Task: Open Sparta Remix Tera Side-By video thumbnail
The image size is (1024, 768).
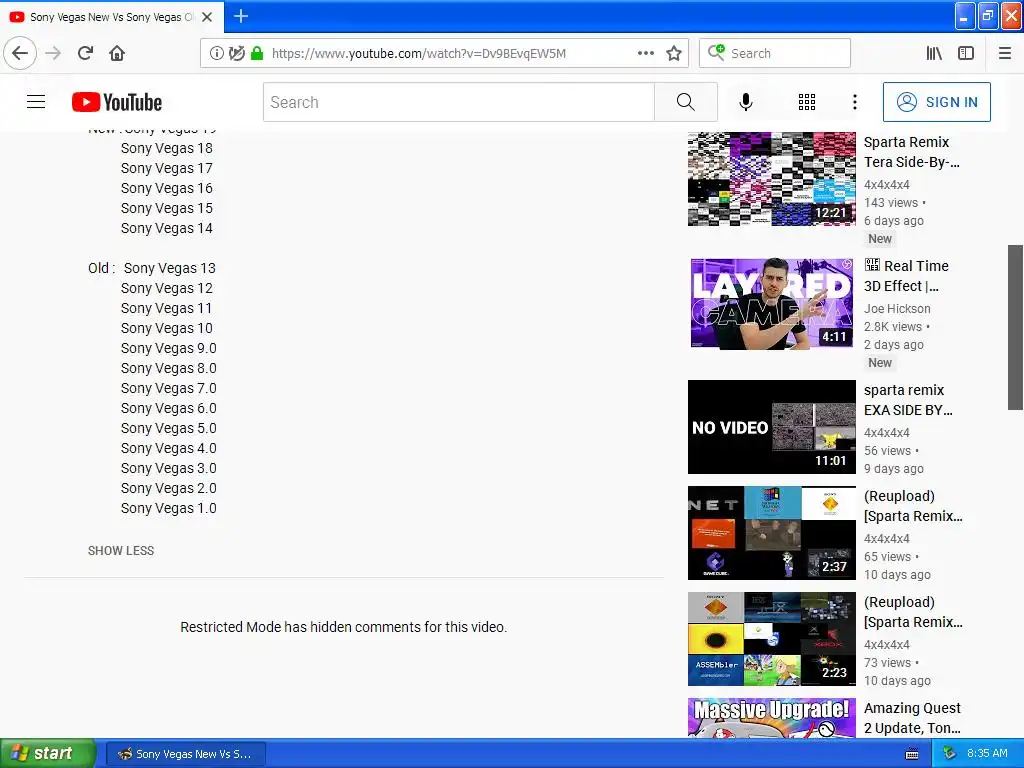Action: coord(771,178)
